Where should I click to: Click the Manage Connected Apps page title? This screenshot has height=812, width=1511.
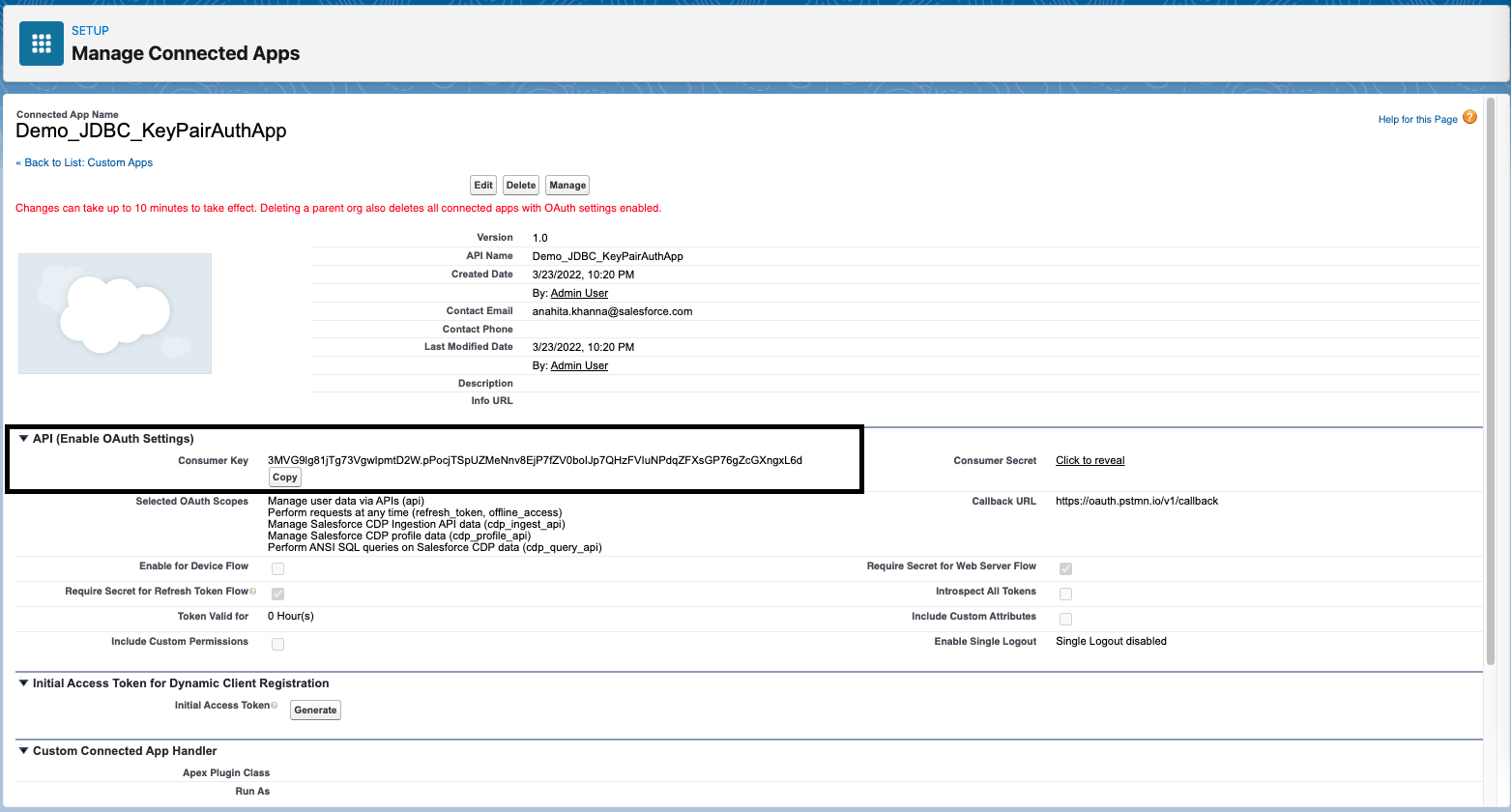(186, 53)
